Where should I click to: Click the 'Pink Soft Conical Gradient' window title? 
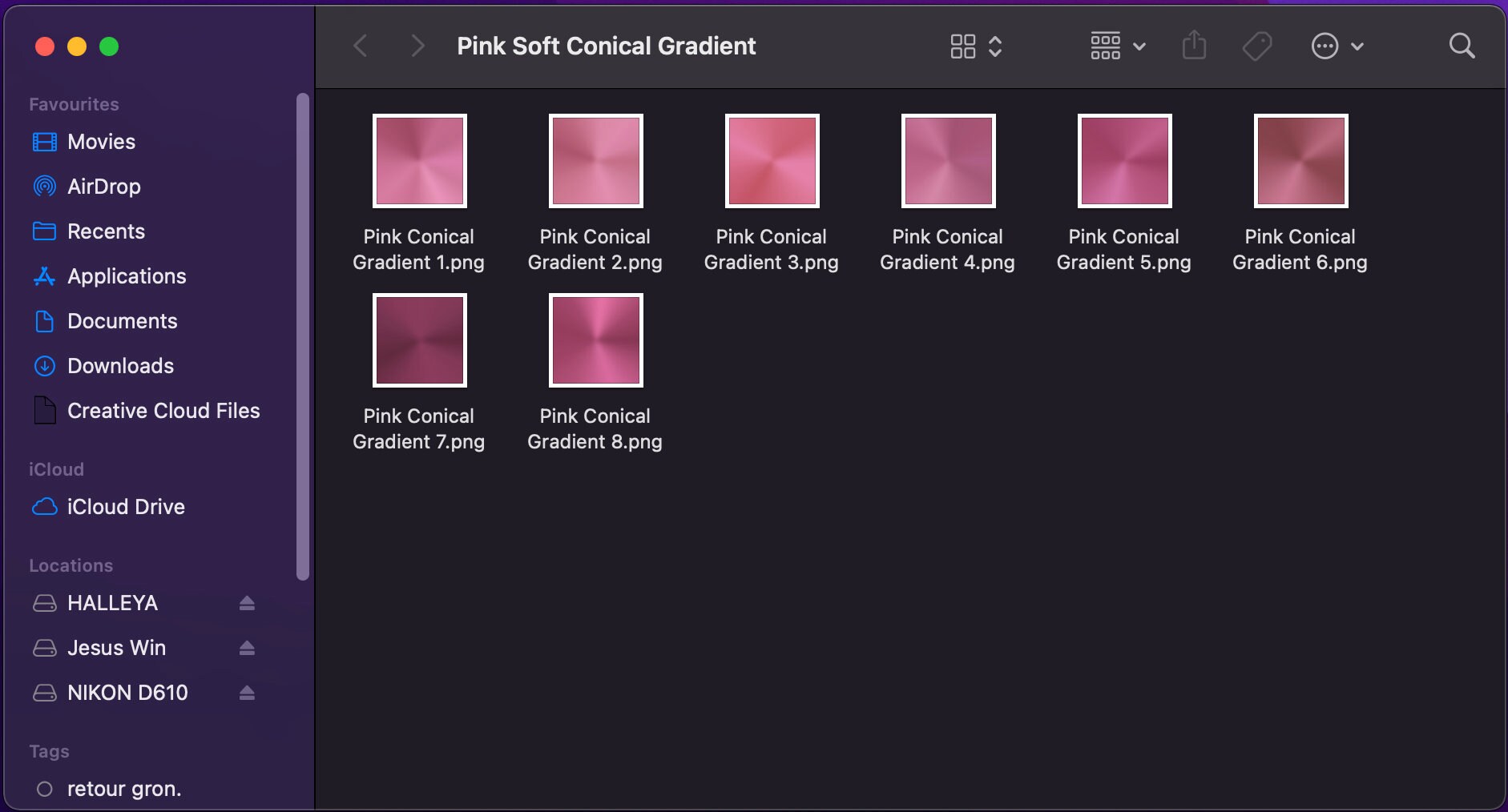607,46
